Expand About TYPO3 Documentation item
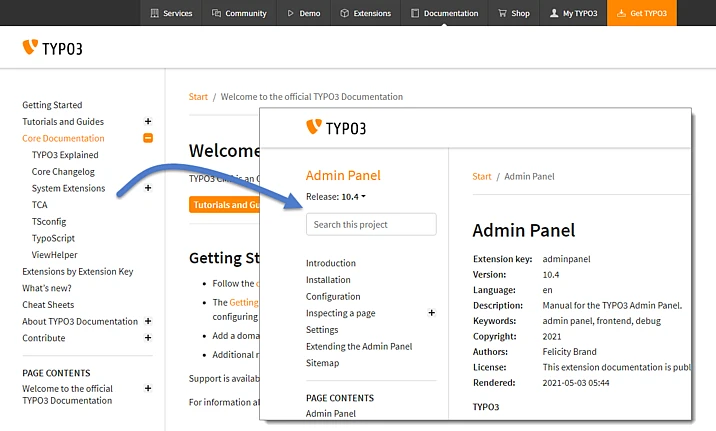The height and width of the screenshot is (431, 716). pyautogui.click(x=148, y=321)
